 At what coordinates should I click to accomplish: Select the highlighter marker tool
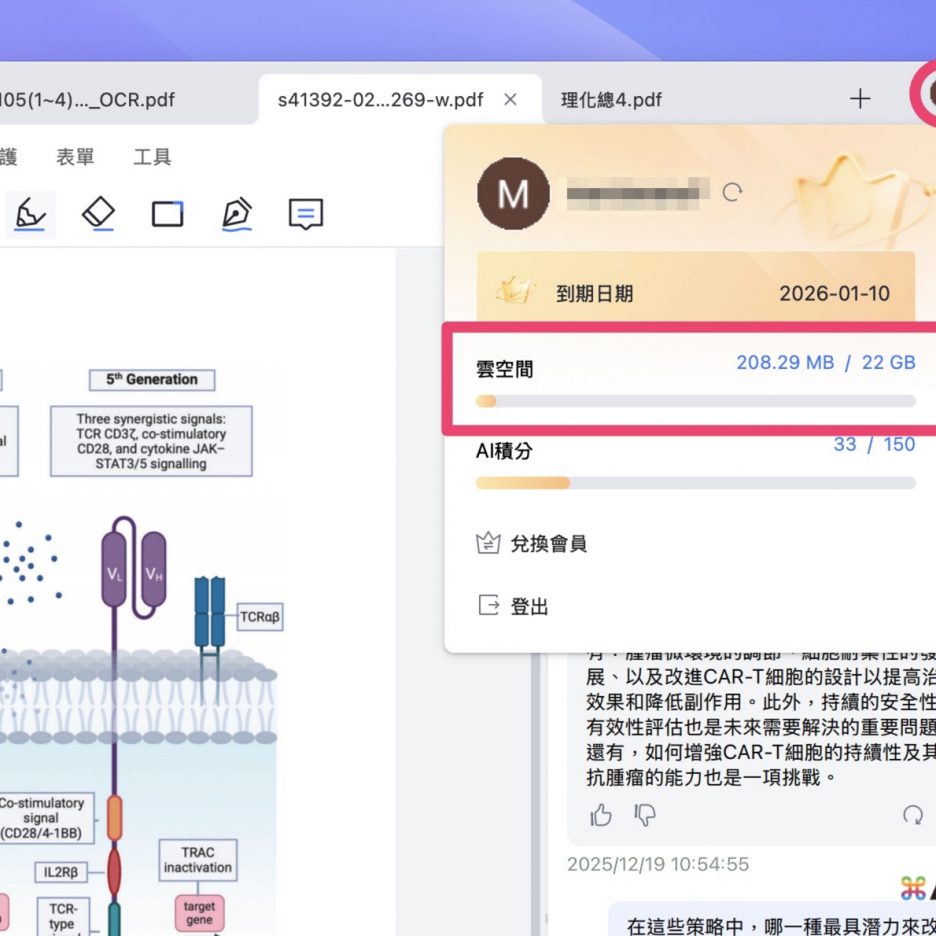pos(30,214)
